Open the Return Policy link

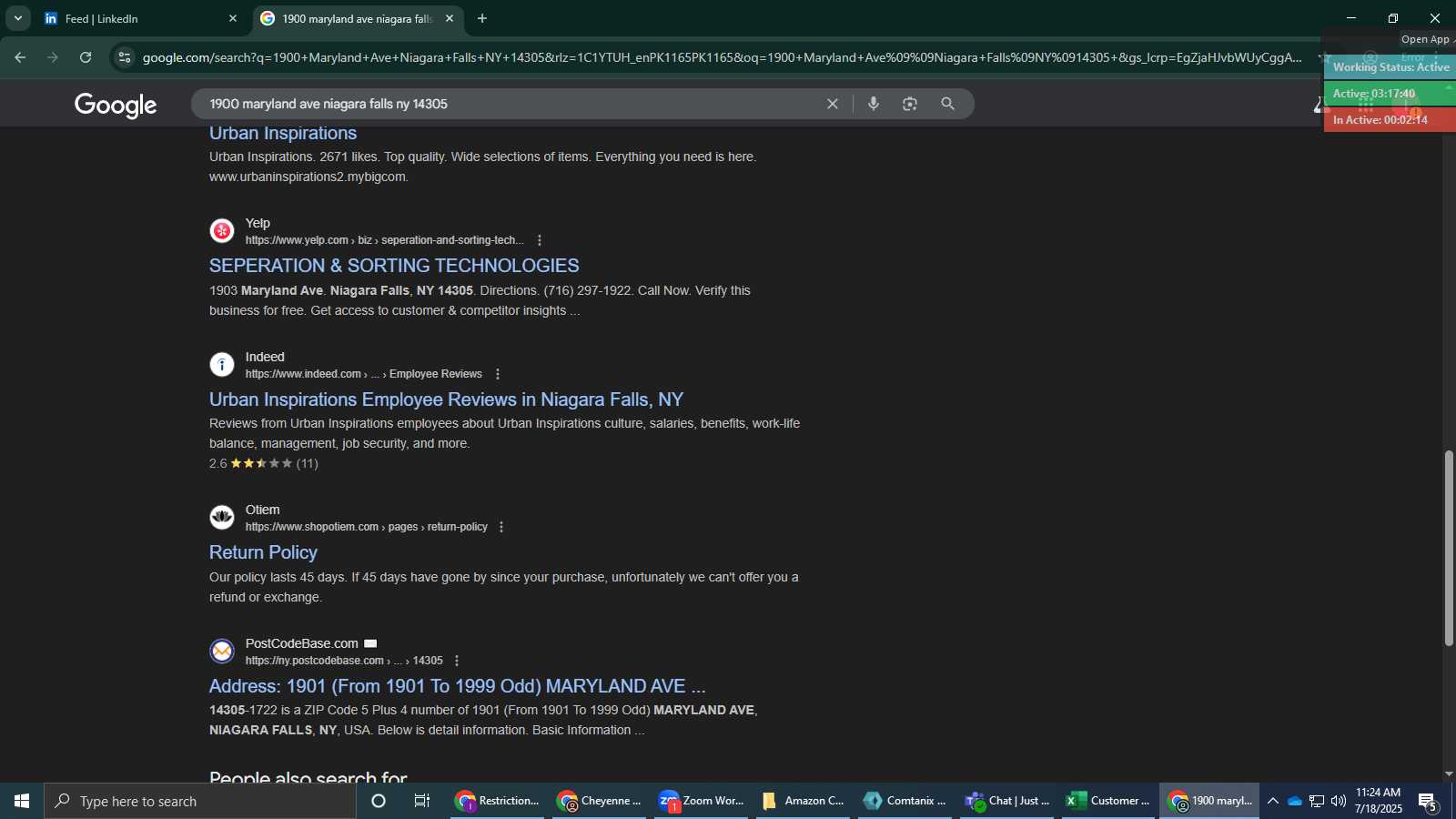pos(263,552)
